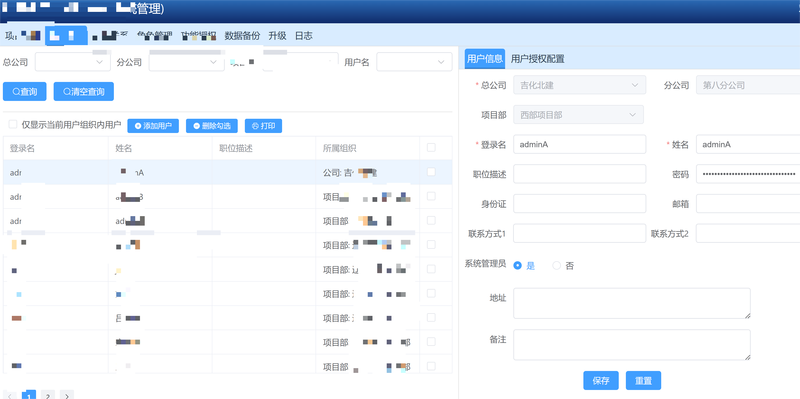Click the 联系方式2 input field
Image resolution: width=800 pixels, height=399 pixels.
(748, 233)
